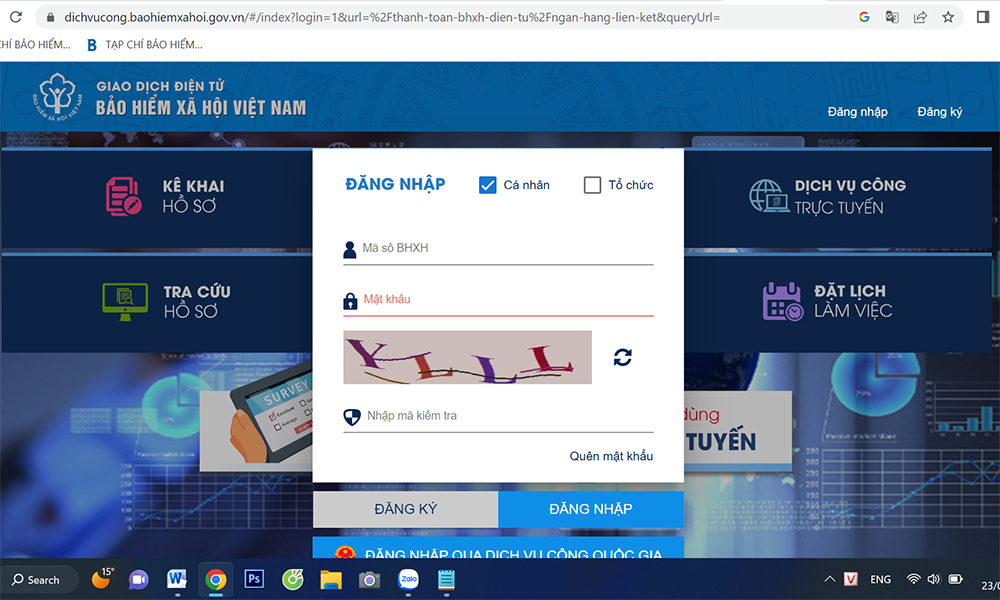Image resolution: width=1000 pixels, height=600 pixels.
Task: Open the Tạp chí Bảo hiểm bookmark
Action: coord(145,45)
